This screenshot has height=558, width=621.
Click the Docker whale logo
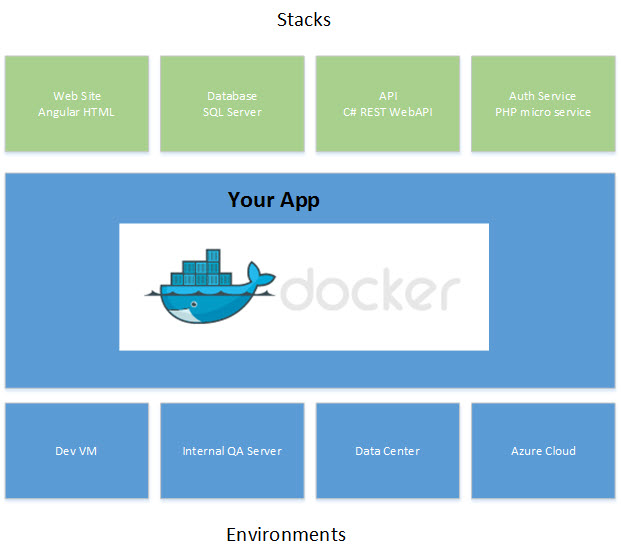[210, 286]
